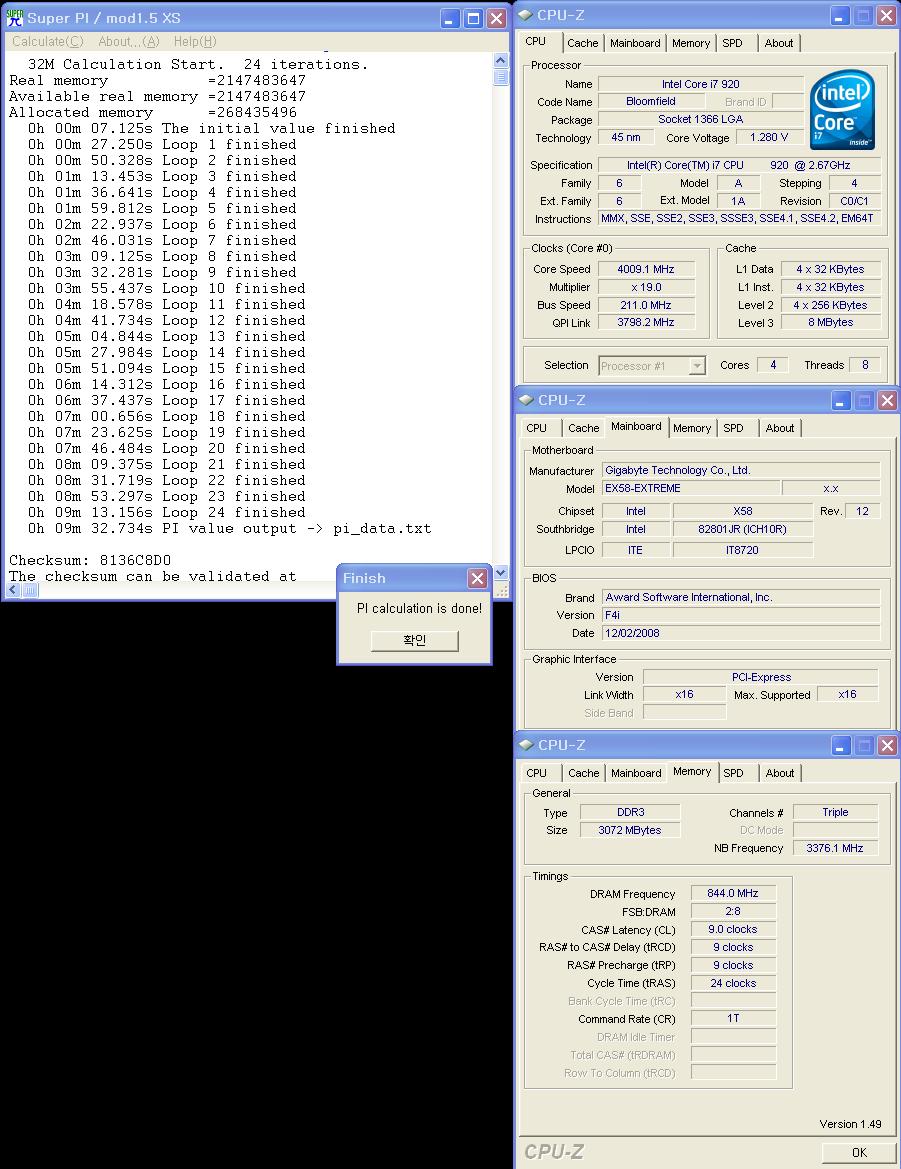Click the CPU-Z icon in the Memory window title bar
Screen dimensions: 901x1169
click(526, 745)
